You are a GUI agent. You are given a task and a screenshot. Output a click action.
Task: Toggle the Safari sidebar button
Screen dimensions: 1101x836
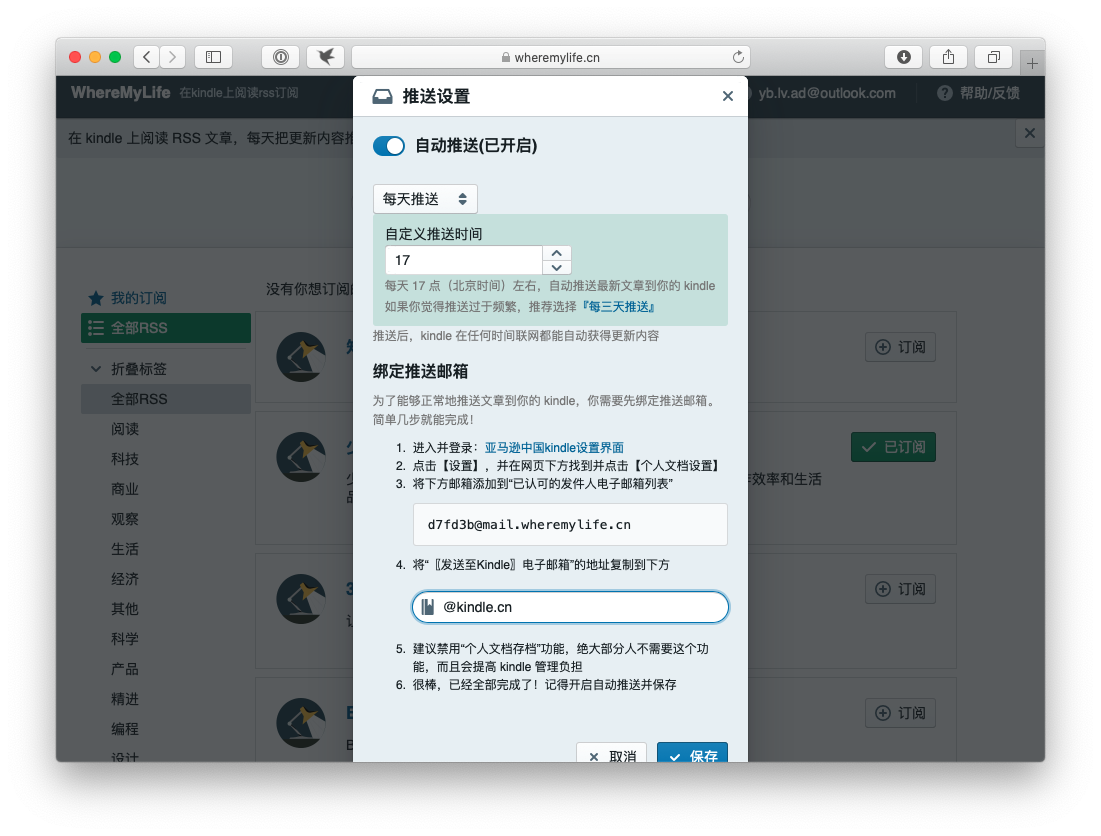(x=213, y=57)
